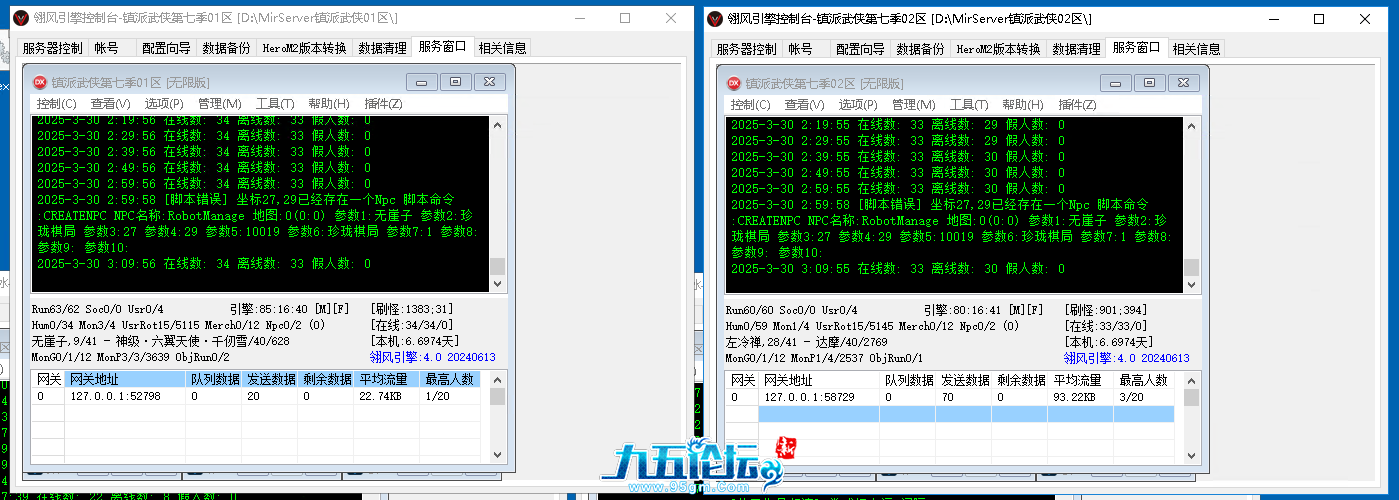Click the DX icon of 镇派武侠第七季01区 window
The image size is (1399, 500).
pyautogui.click(x=41, y=82)
